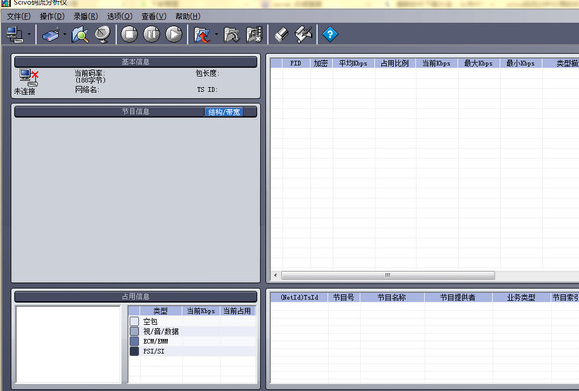This screenshot has width=579, height=391.
Task: Start analysis with the round play button
Action: tap(174, 34)
